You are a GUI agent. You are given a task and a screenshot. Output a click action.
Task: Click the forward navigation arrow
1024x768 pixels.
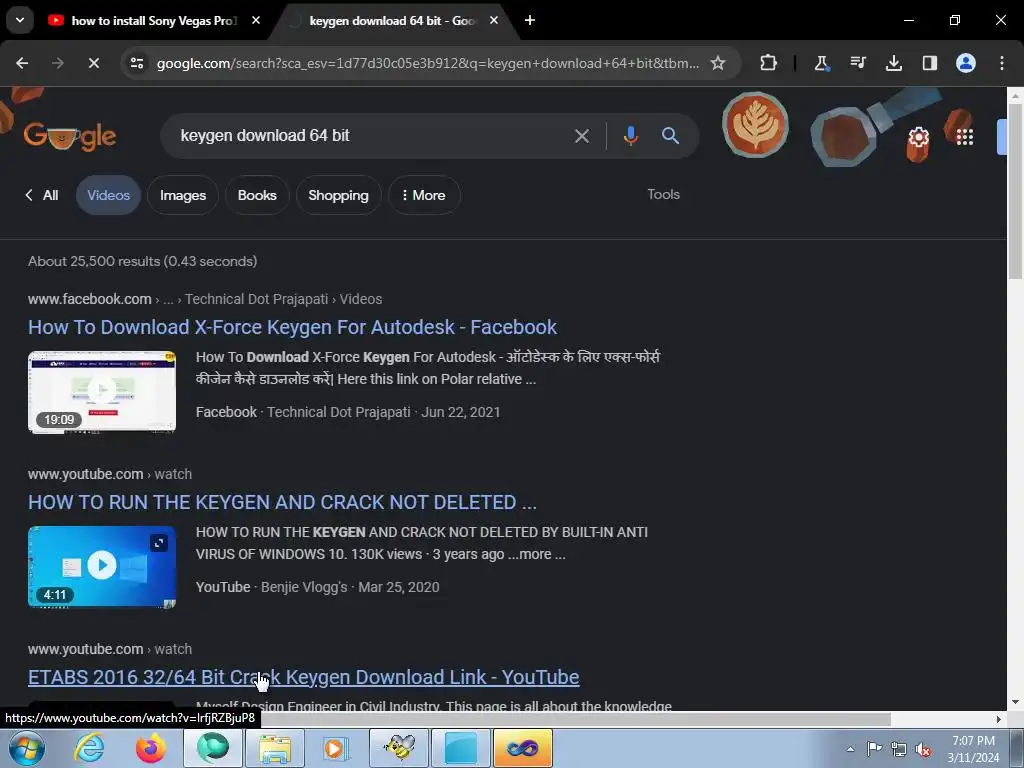(x=57, y=63)
